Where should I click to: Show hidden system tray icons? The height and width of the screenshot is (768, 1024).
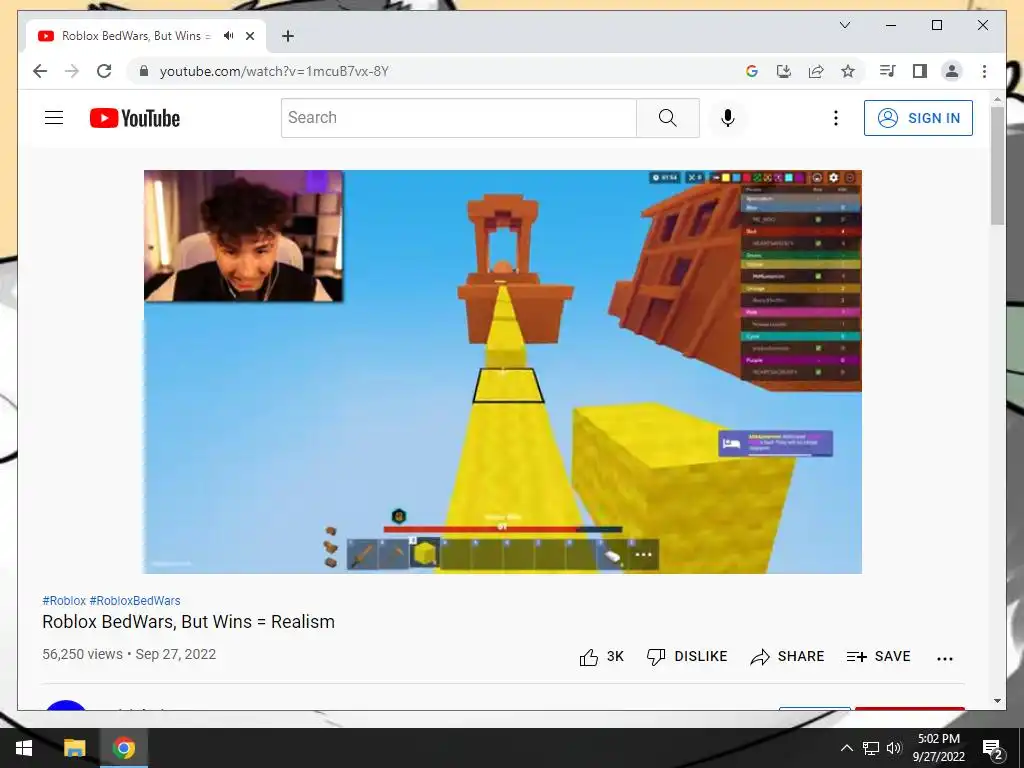tap(846, 748)
